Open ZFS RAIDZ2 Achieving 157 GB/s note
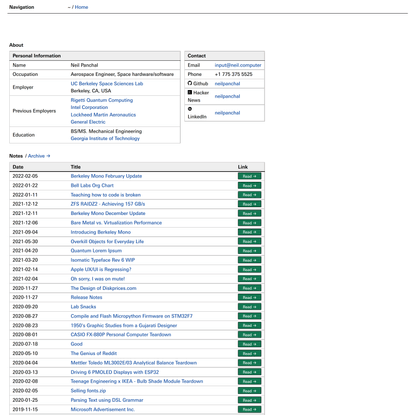 [108, 204]
